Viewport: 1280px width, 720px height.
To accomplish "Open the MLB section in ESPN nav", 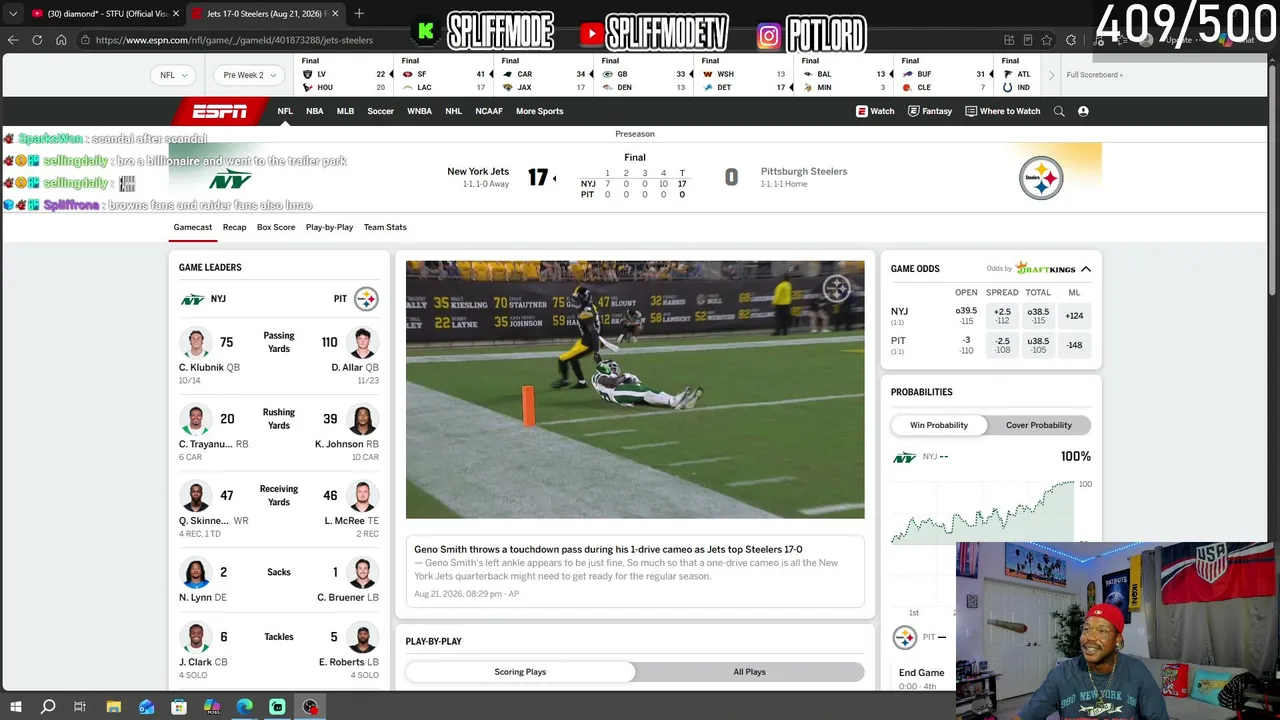I will [345, 111].
